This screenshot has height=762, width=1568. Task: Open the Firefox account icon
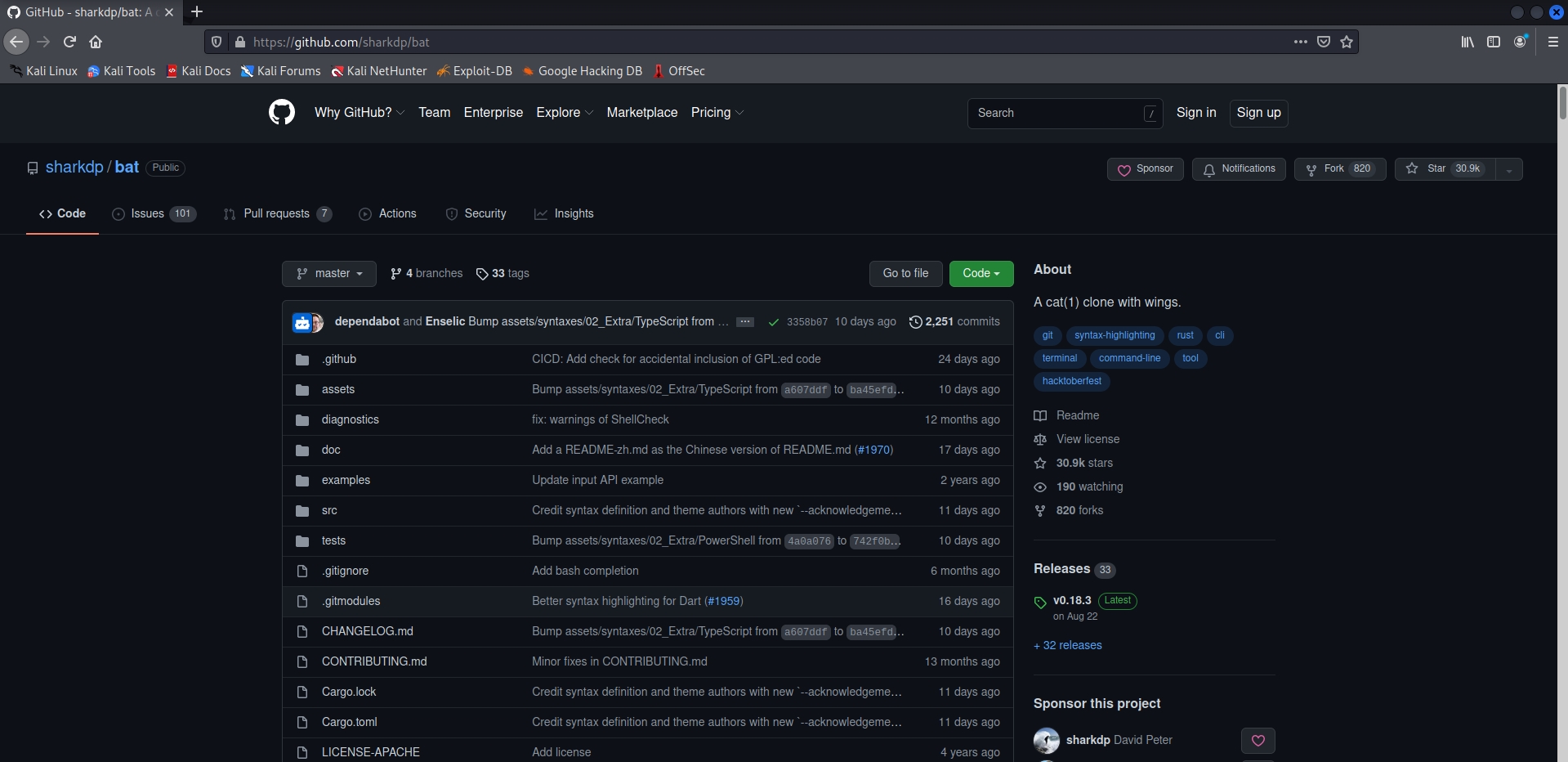tap(1521, 42)
